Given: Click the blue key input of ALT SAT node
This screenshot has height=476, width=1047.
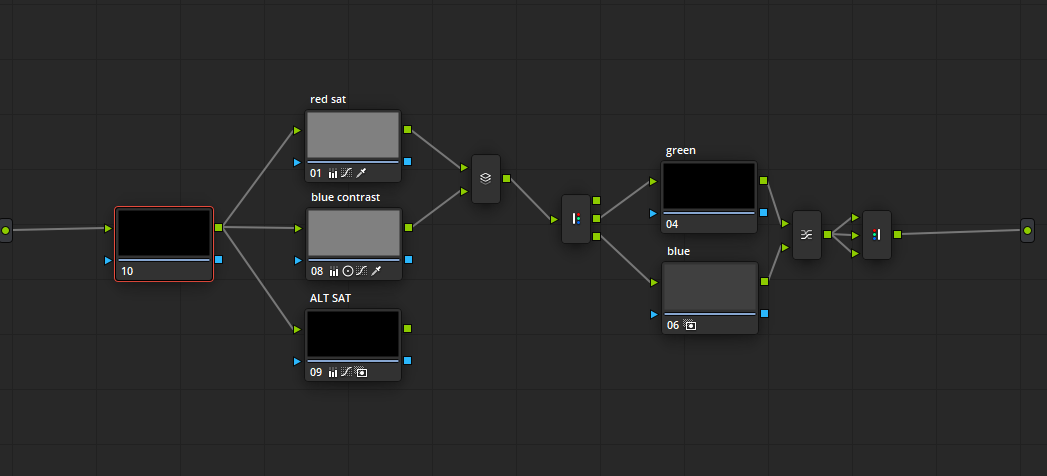Looking at the screenshot, I should pos(297,361).
